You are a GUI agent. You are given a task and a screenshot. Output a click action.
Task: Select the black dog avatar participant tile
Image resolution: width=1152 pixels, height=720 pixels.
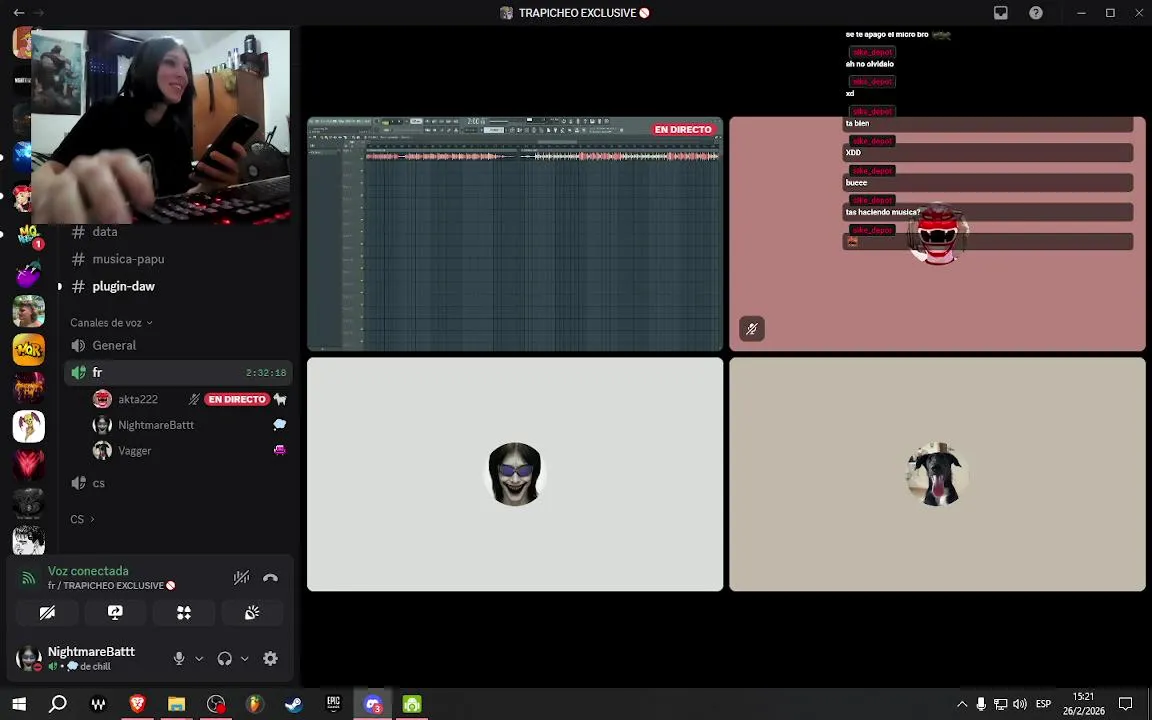[937, 474]
